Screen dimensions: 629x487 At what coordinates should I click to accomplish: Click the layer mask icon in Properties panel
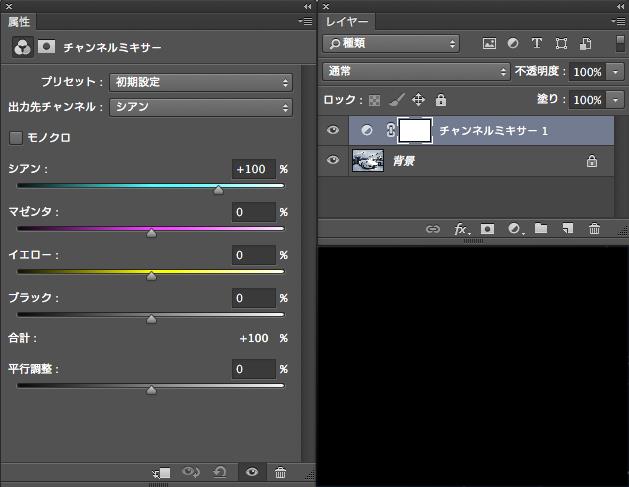pos(47,47)
